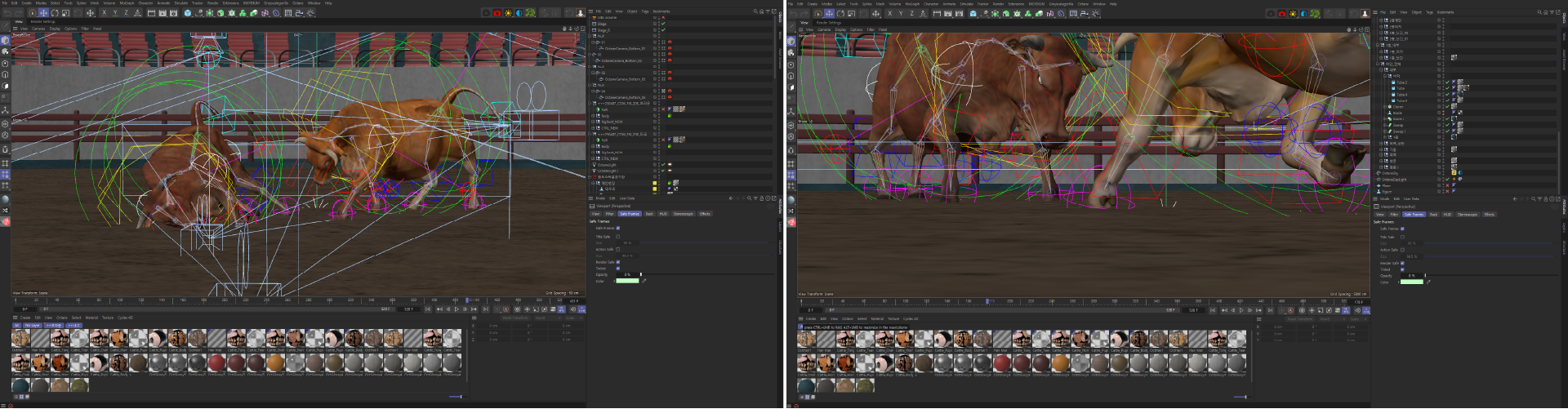Image resolution: width=1568 pixels, height=409 pixels.
Task: Enable Texture mode in left window side palette
Action: click(x=5, y=51)
